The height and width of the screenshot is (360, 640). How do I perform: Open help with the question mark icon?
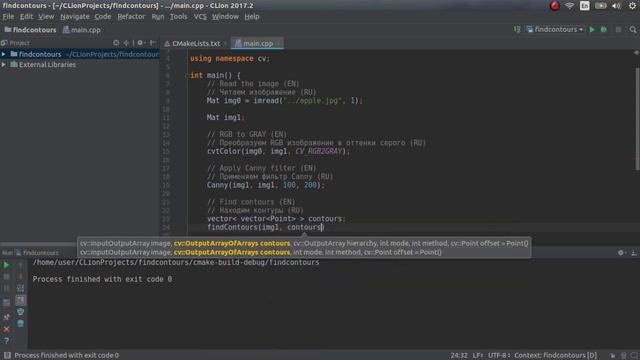[6, 341]
